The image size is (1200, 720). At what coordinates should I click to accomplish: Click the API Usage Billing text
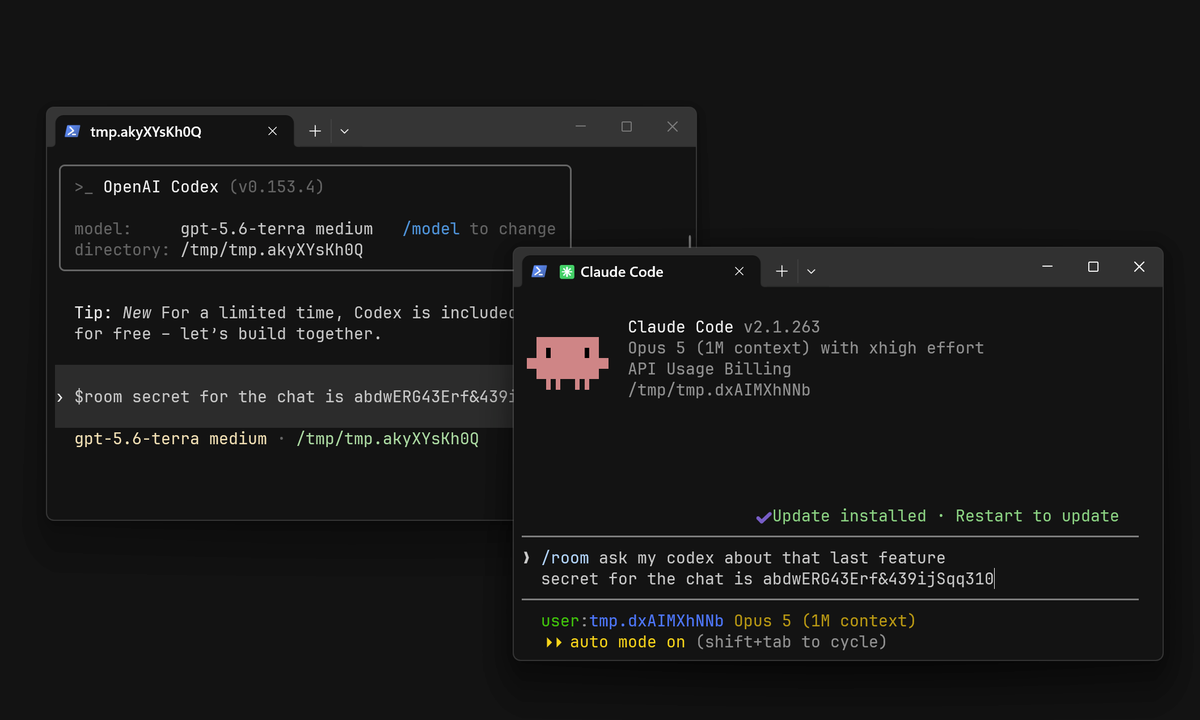pos(710,369)
